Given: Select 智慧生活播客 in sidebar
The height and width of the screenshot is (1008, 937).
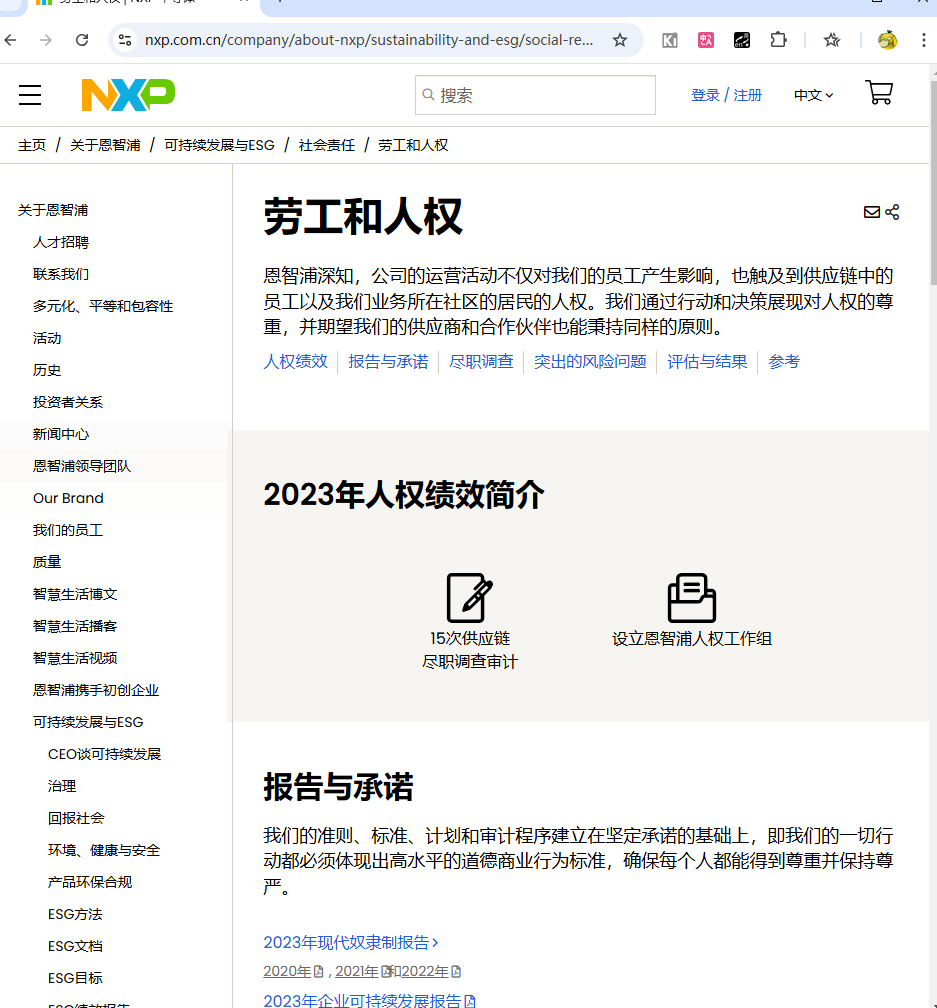Looking at the screenshot, I should (x=75, y=626).
